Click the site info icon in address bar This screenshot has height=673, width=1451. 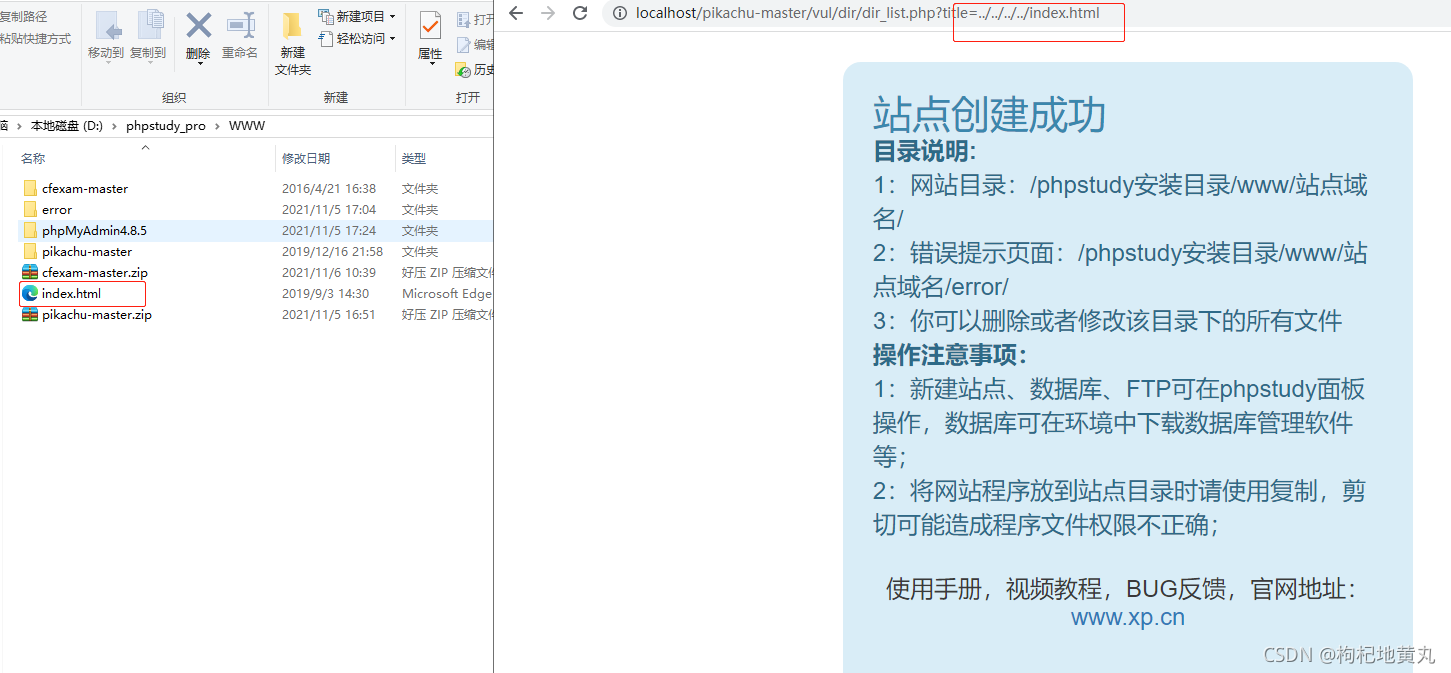click(x=620, y=13)
